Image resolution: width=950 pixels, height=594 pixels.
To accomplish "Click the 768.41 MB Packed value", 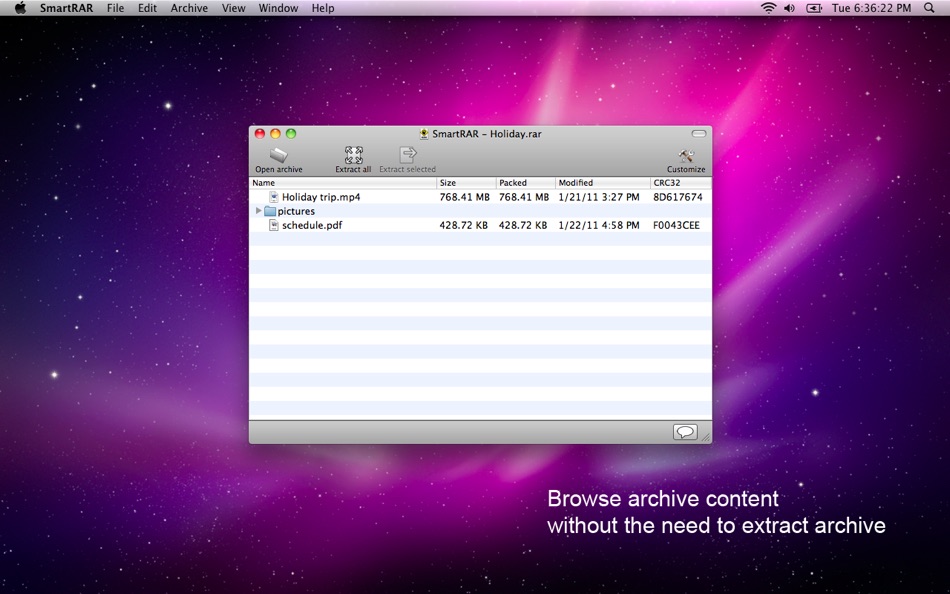I will (524, 197).
